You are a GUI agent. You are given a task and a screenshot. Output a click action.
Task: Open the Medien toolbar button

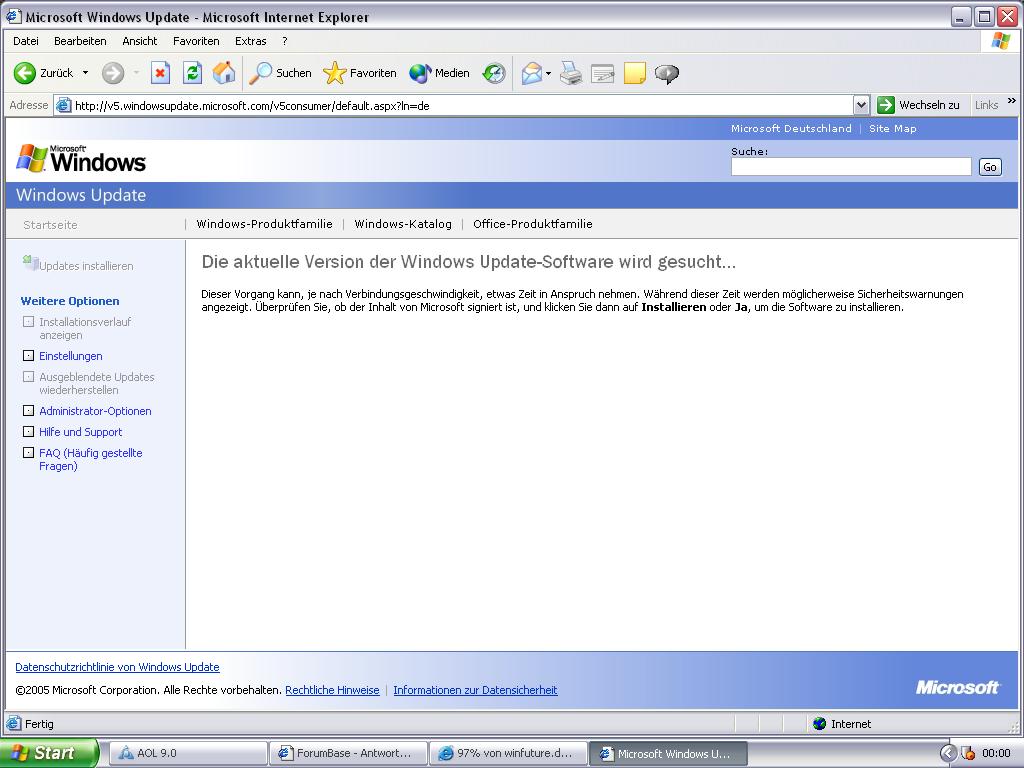(440, 73)
